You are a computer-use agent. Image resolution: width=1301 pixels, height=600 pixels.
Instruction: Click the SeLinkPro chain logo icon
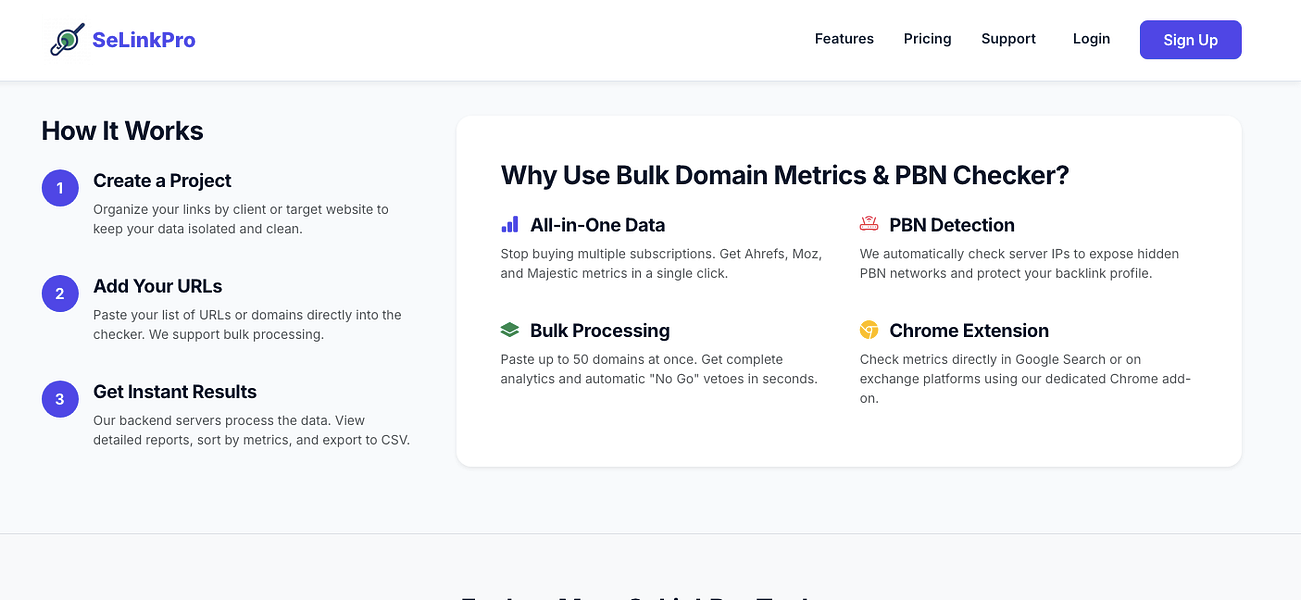[67, 40]
